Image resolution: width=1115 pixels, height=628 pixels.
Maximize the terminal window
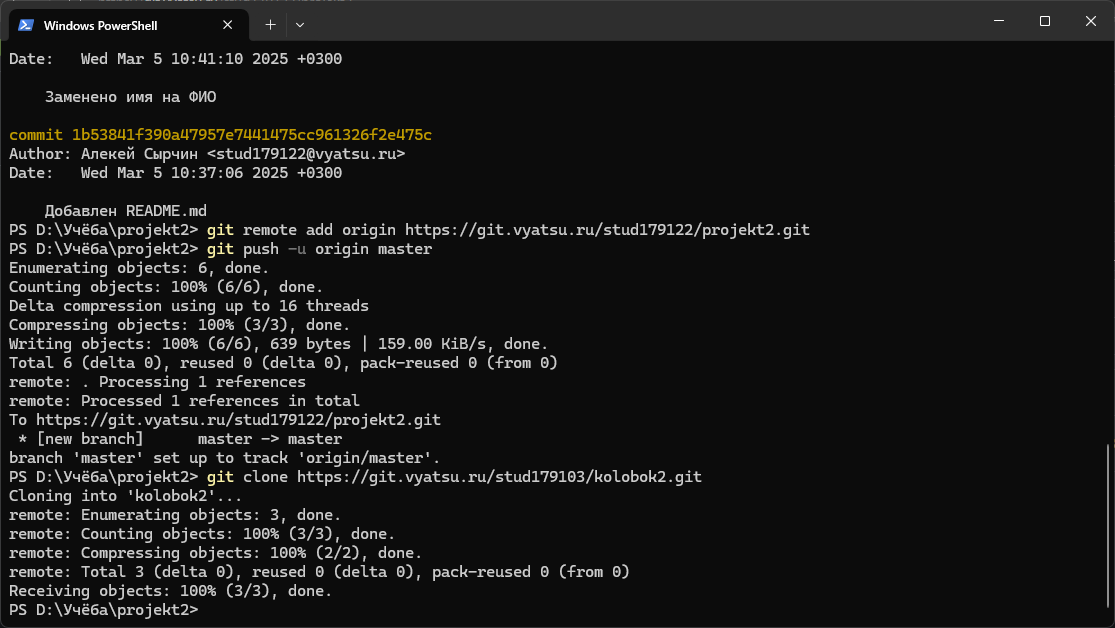point(1044,21)
